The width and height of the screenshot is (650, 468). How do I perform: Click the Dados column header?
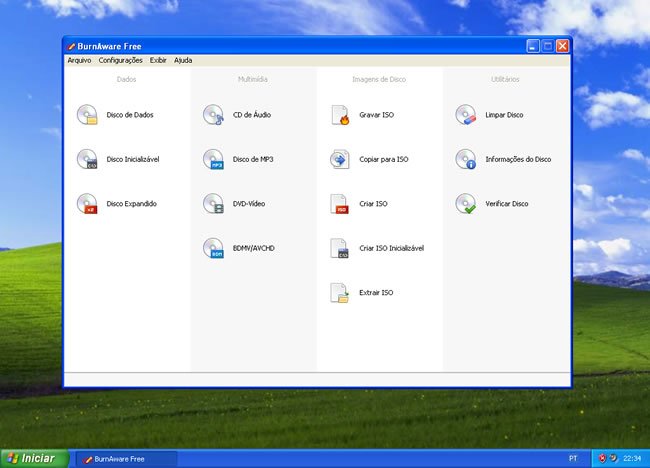click(x=126, y=79)
